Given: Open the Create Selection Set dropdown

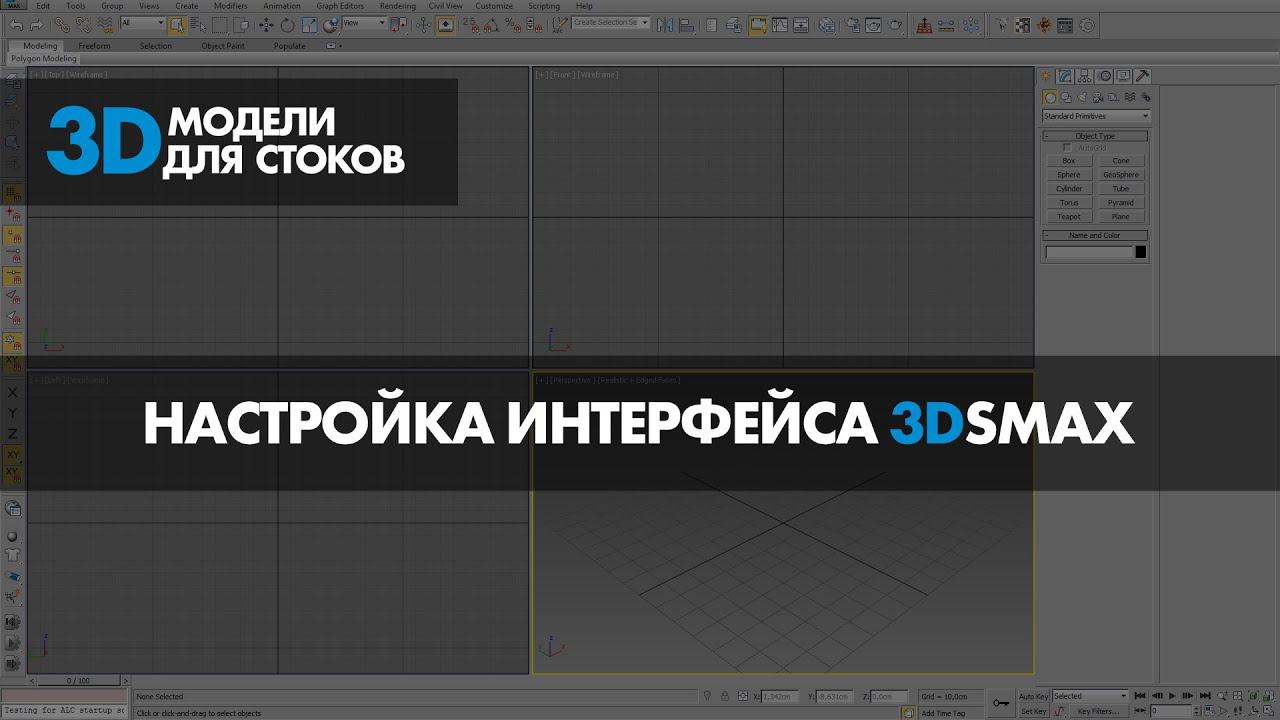Looking at the screenshot, I should point(611,22).
